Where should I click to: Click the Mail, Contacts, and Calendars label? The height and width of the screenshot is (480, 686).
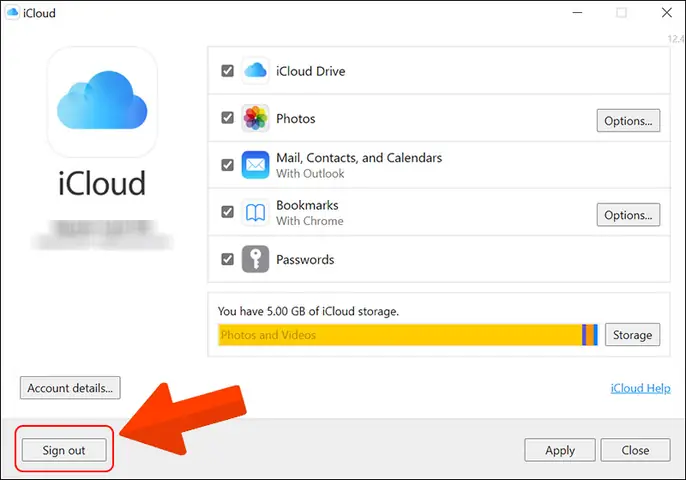359,158
